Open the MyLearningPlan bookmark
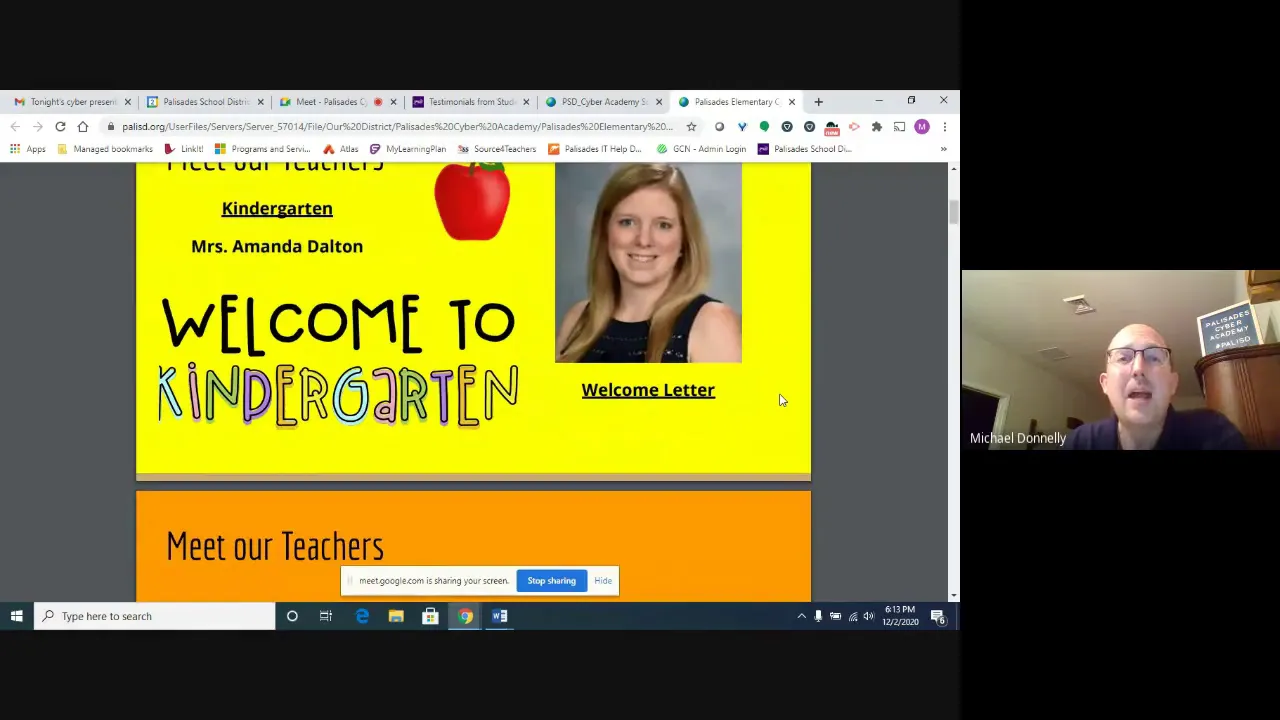1280x720 pixels. 408,149
